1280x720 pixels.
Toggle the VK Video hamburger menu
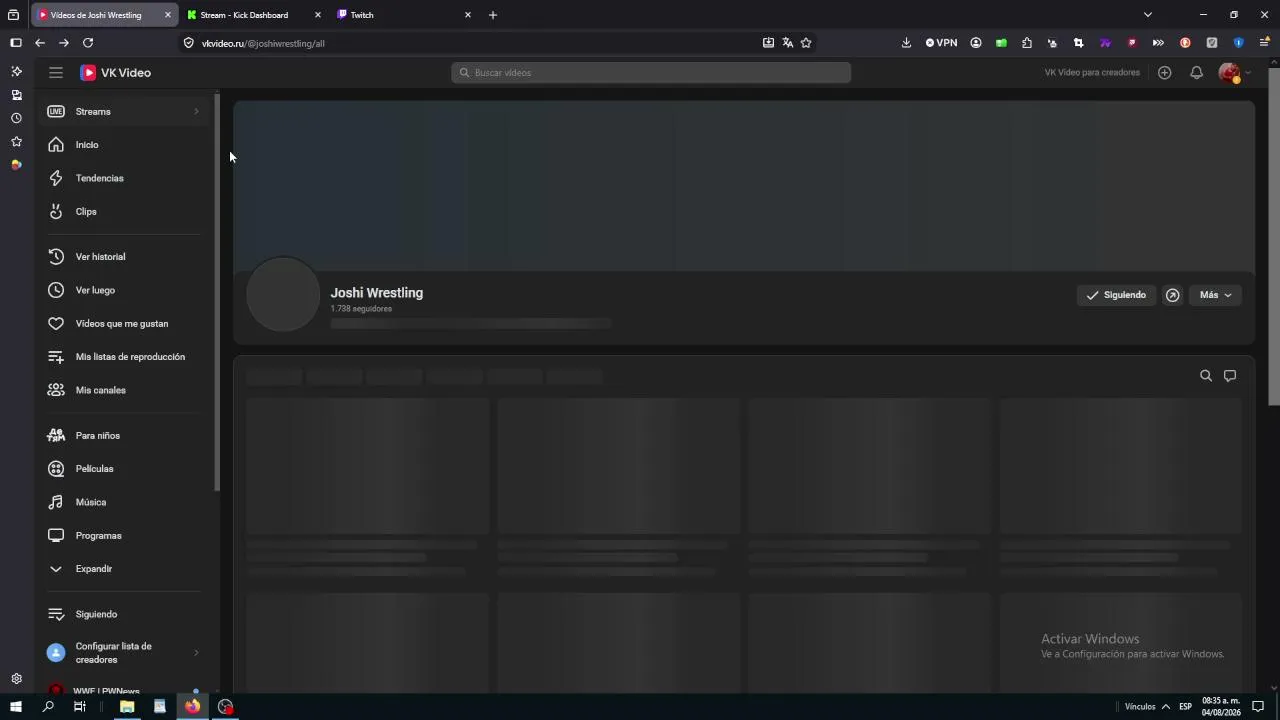56,72
